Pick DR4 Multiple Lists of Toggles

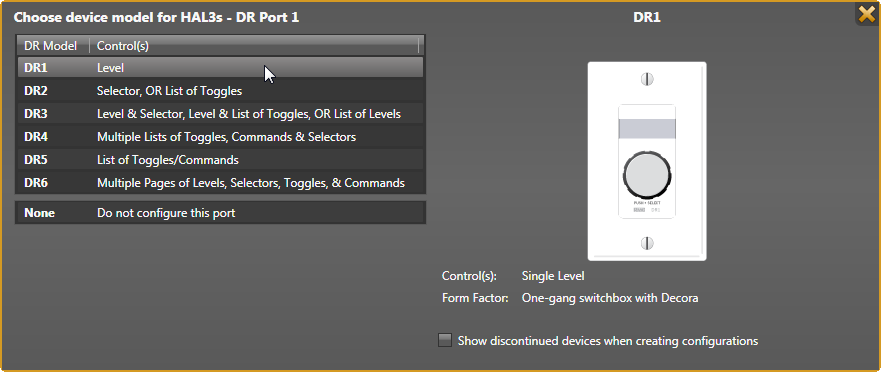220,137
